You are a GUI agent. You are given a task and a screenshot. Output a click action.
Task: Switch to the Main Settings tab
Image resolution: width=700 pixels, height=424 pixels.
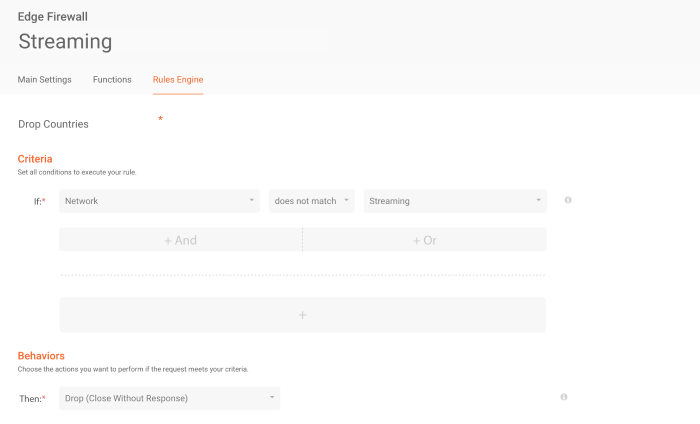(x=45, y=79)
